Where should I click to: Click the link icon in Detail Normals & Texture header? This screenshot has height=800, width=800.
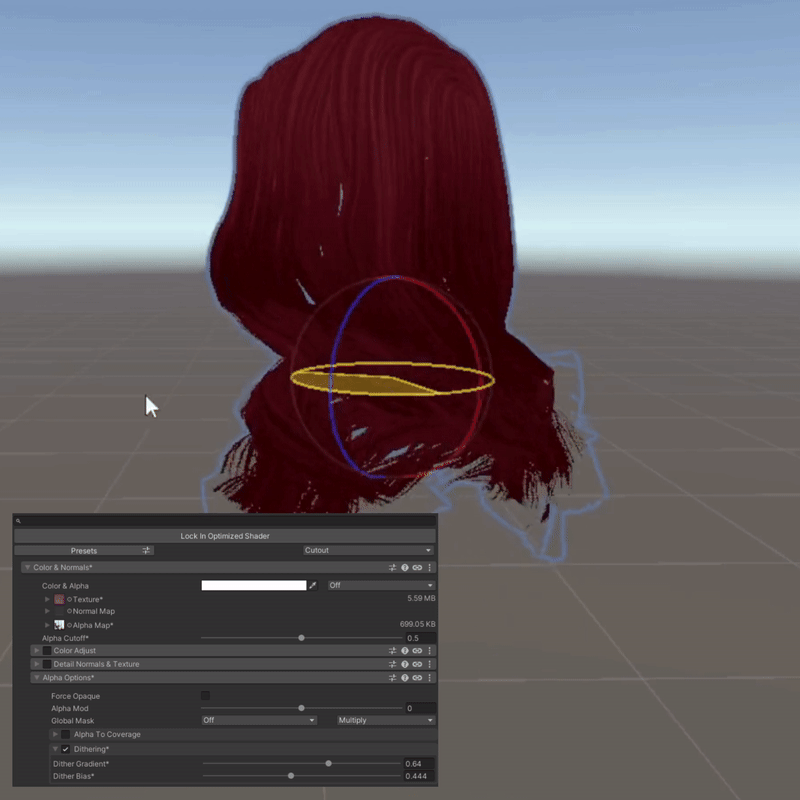pyautogui.click(x=417, y=664)
